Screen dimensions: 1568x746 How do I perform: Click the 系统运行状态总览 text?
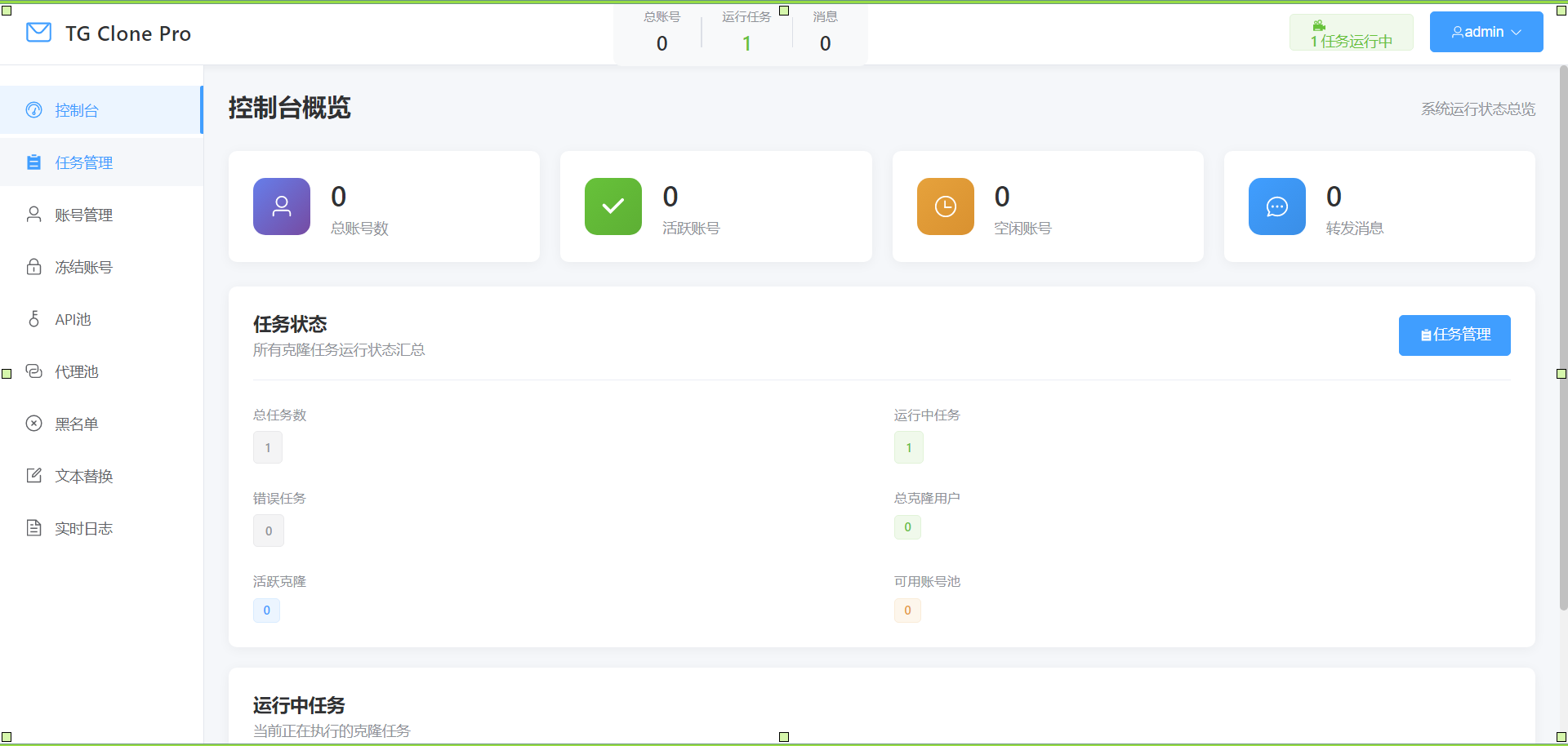click(x=1478, y=109)
